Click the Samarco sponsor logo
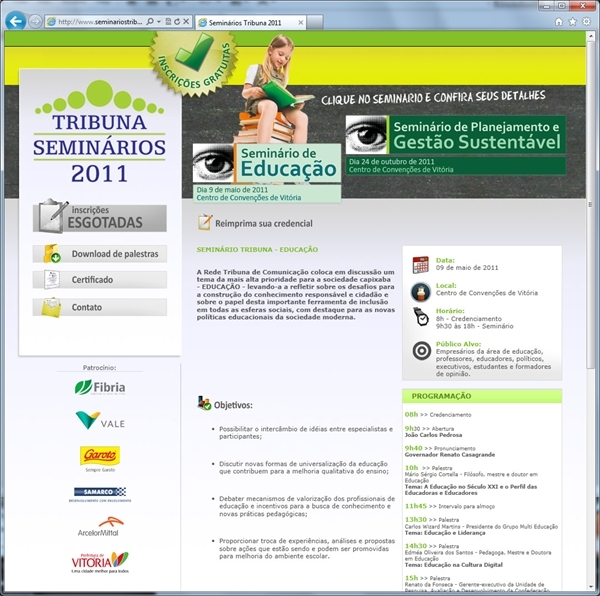The image size is (600, 596). 100,494
